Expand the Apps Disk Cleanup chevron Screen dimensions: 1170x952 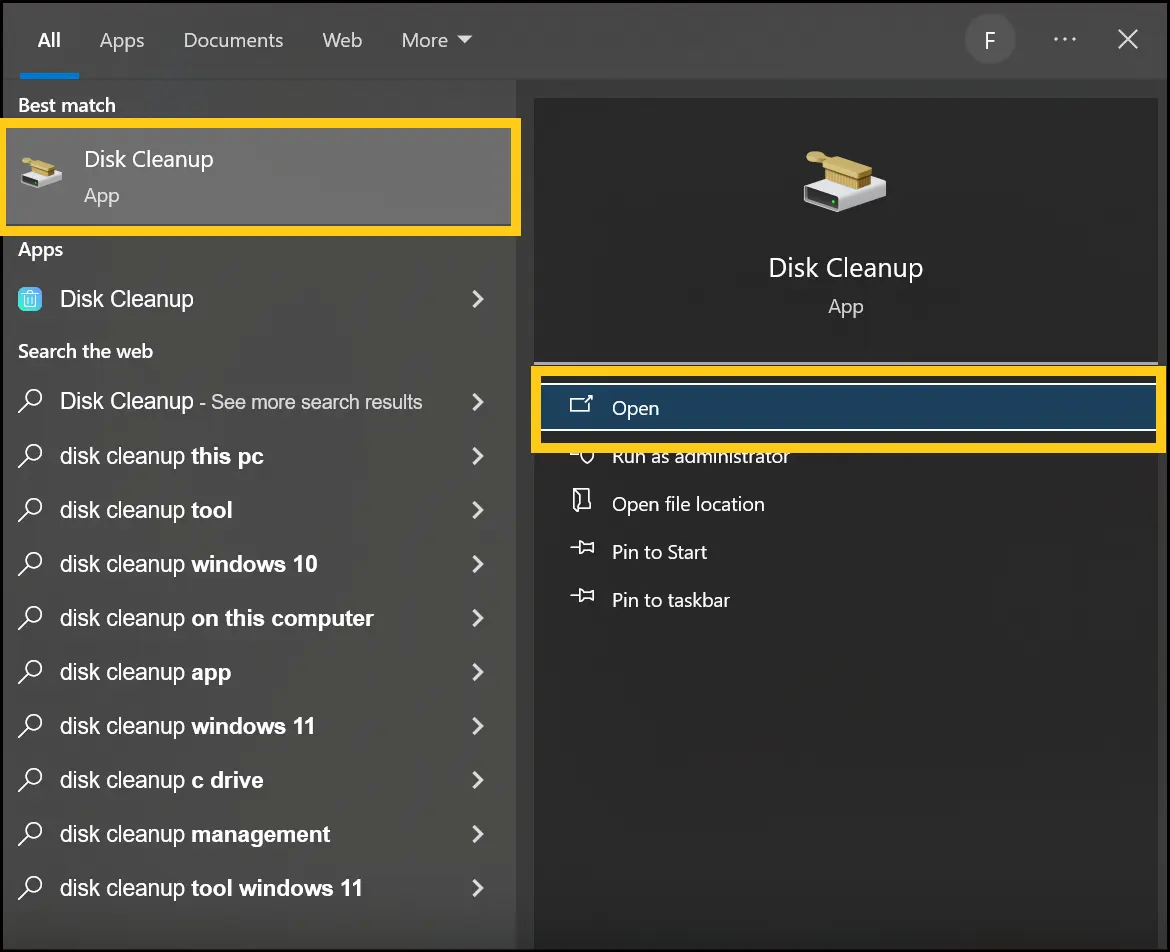(x=478, y=299)
